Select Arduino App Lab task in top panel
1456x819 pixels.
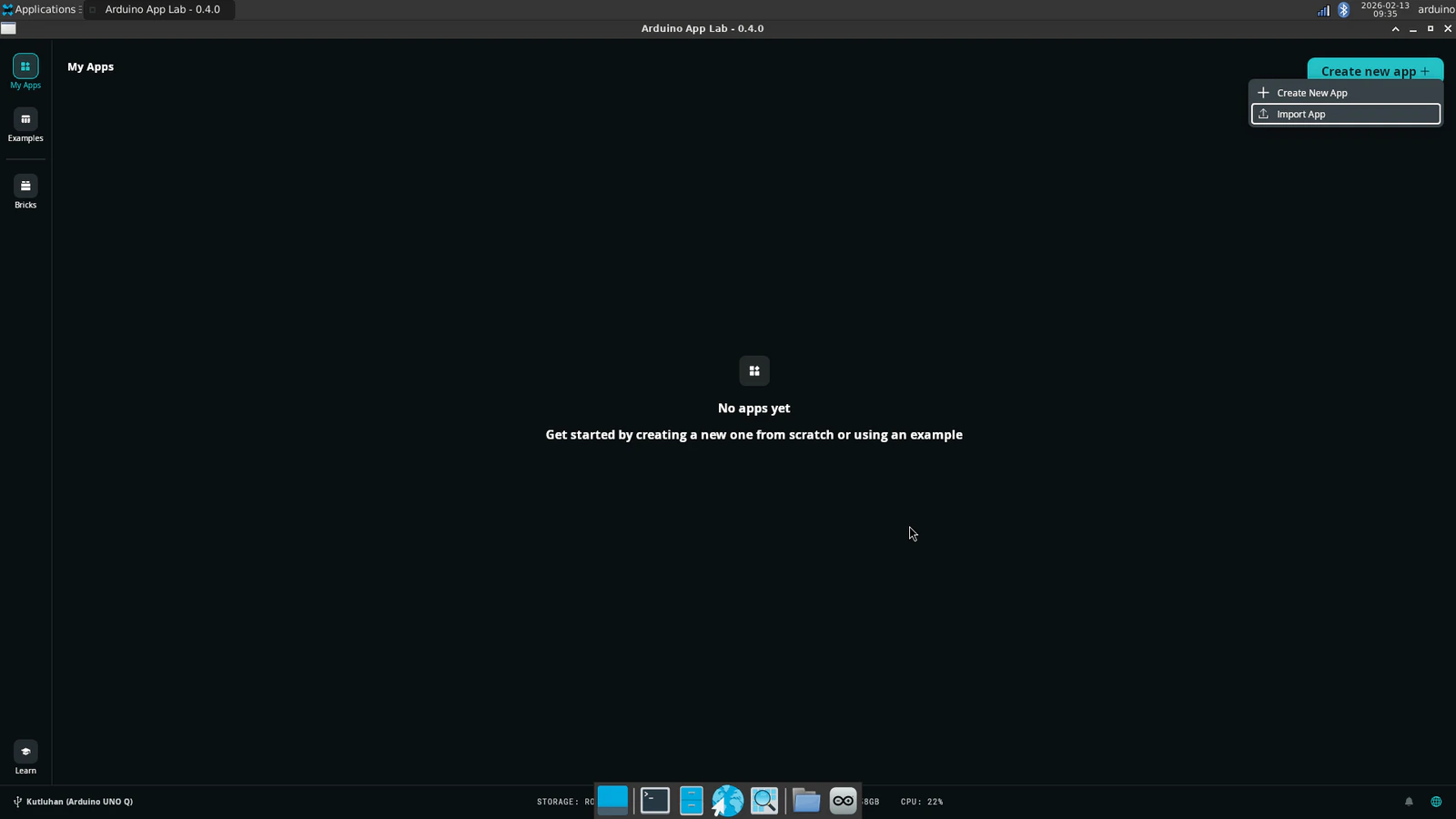[x=160, y=9]
